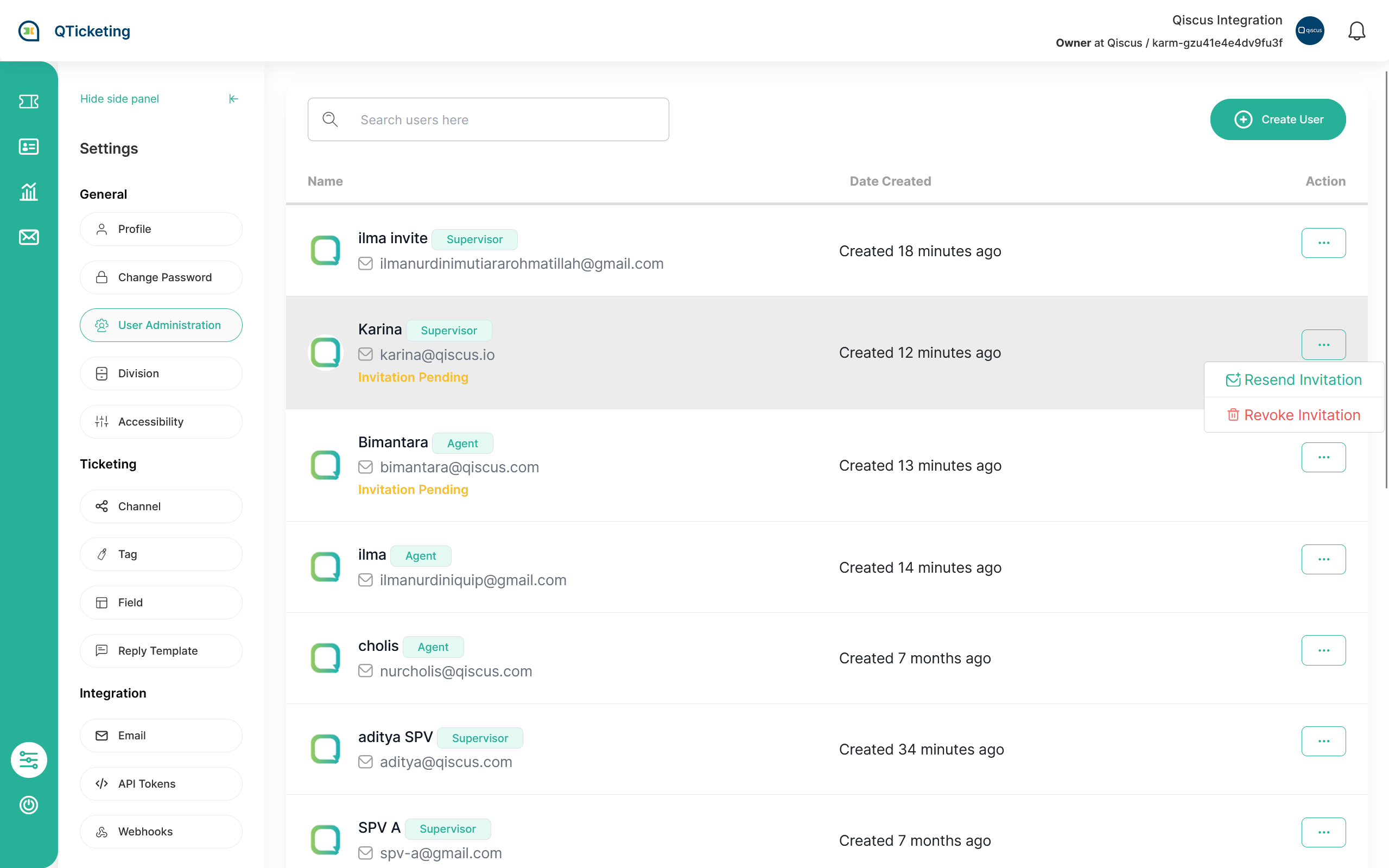Viewport: 1389px width, 868px height.
Task: Open Change Password settings
Action: pos(161,277)
